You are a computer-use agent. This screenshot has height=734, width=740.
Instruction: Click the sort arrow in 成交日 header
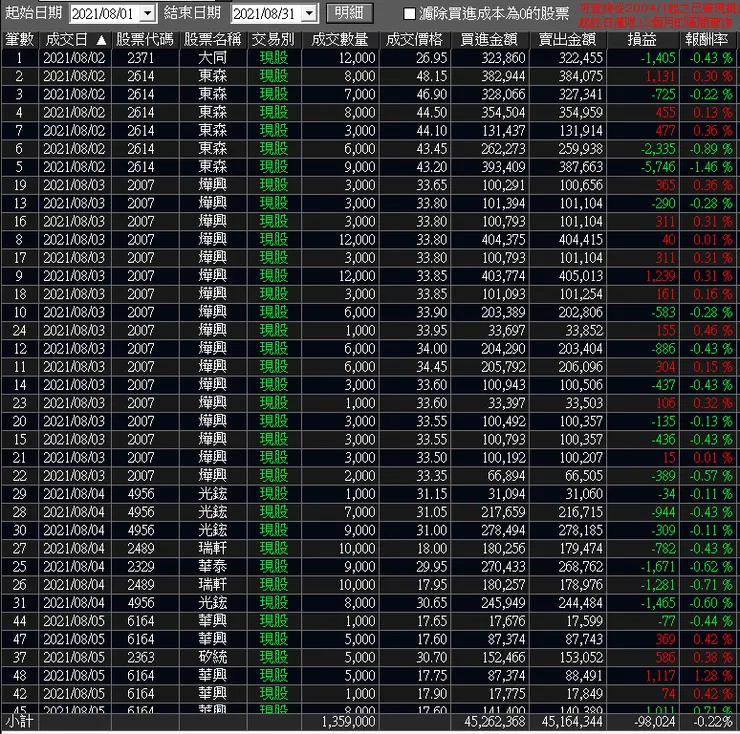coord(101,41)
